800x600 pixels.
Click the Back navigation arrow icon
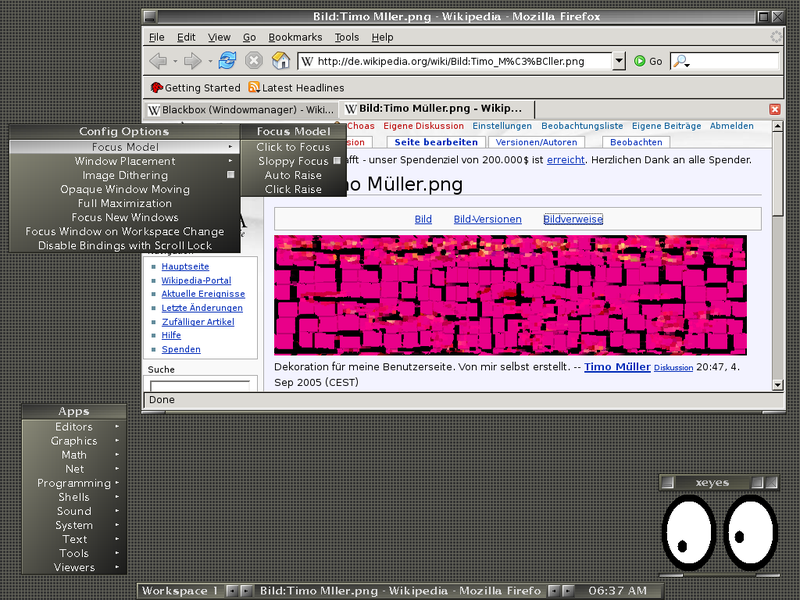click(158, 60)
